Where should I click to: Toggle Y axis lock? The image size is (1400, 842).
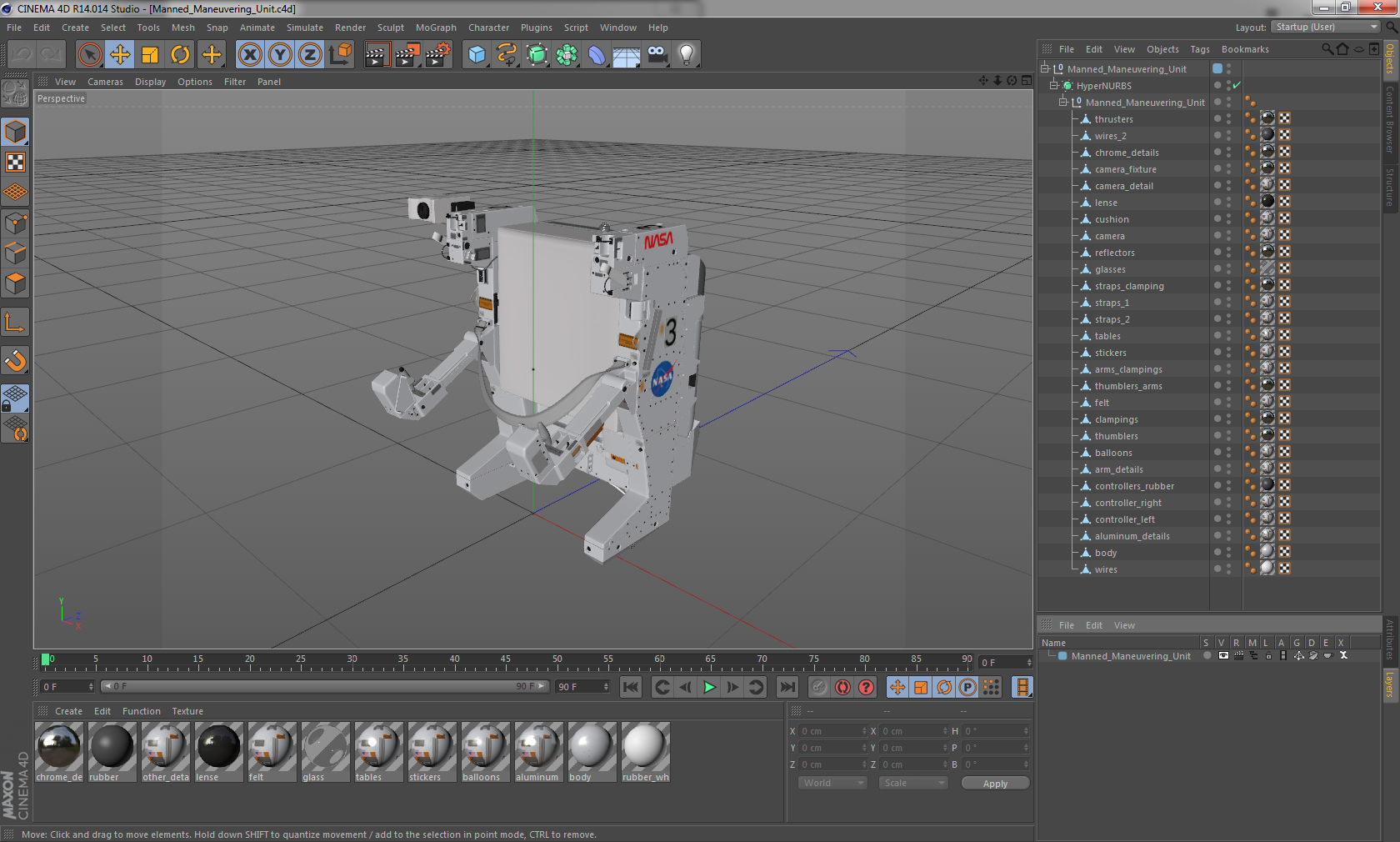[x=280, y=55]
